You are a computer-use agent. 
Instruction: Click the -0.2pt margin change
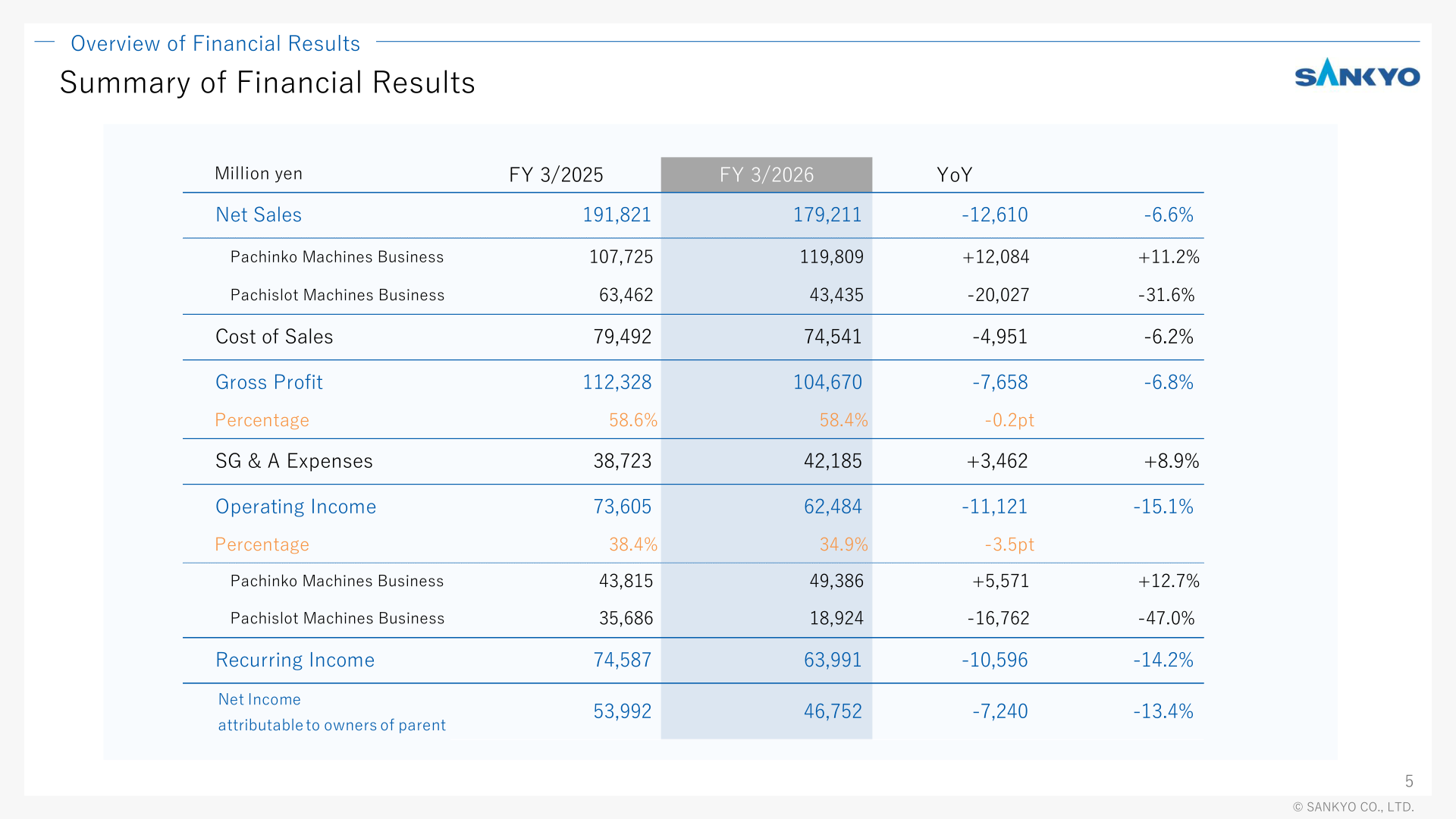point(1009,420)
